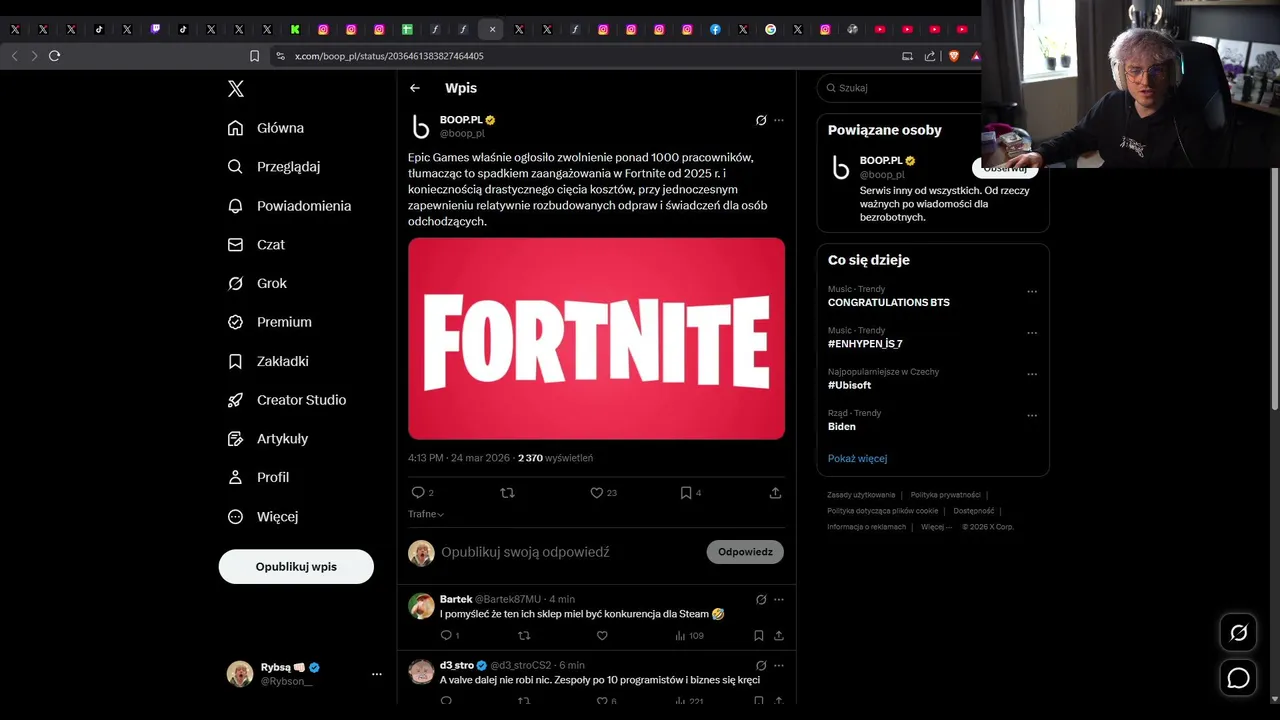The height and width of the screenshot is (720, 1280).
Task: Bookmark page from address bar icon
Action: click(254, 56)
